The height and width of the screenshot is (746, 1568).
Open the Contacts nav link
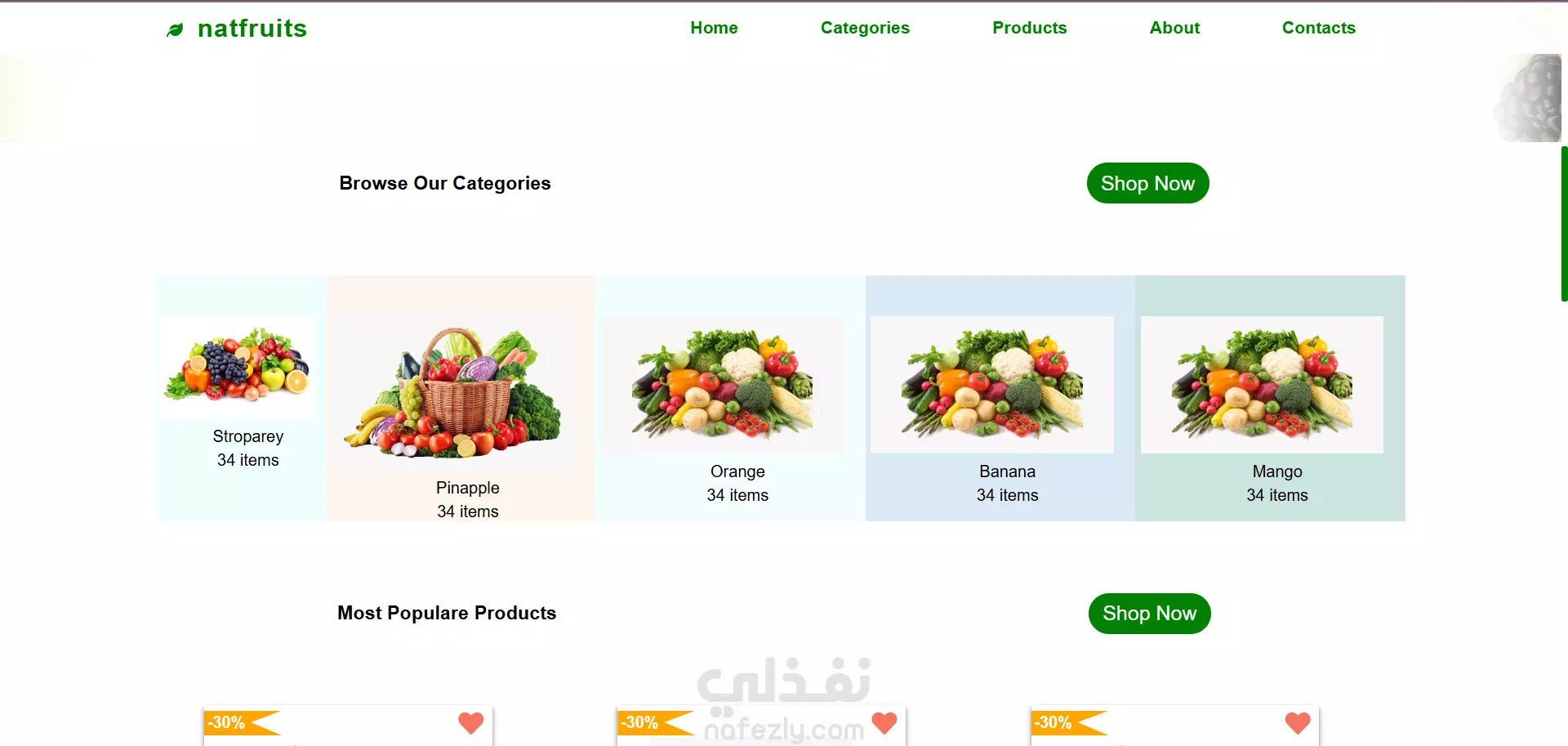(1318, 28)
